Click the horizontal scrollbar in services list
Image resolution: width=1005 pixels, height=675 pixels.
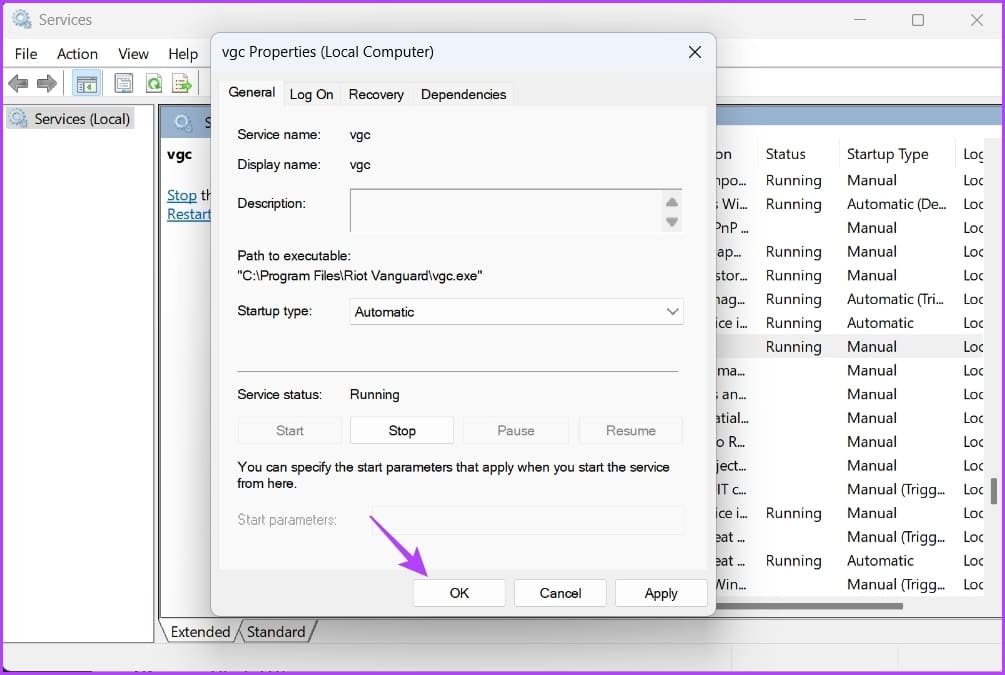click(809, 606)
